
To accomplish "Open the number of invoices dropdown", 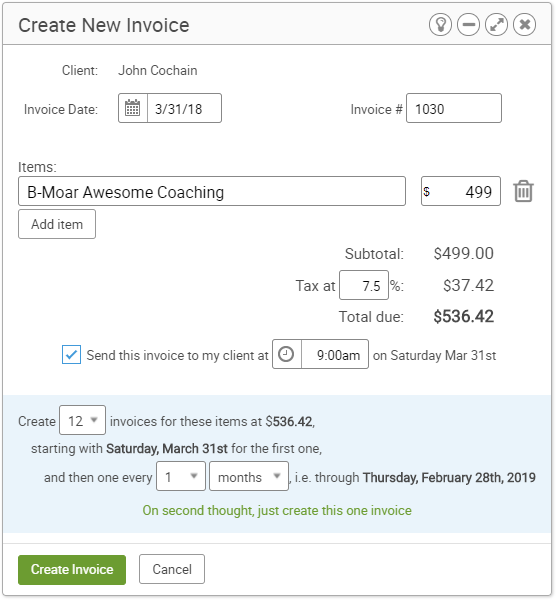I will pyautogui.click(x=82, y=420).
